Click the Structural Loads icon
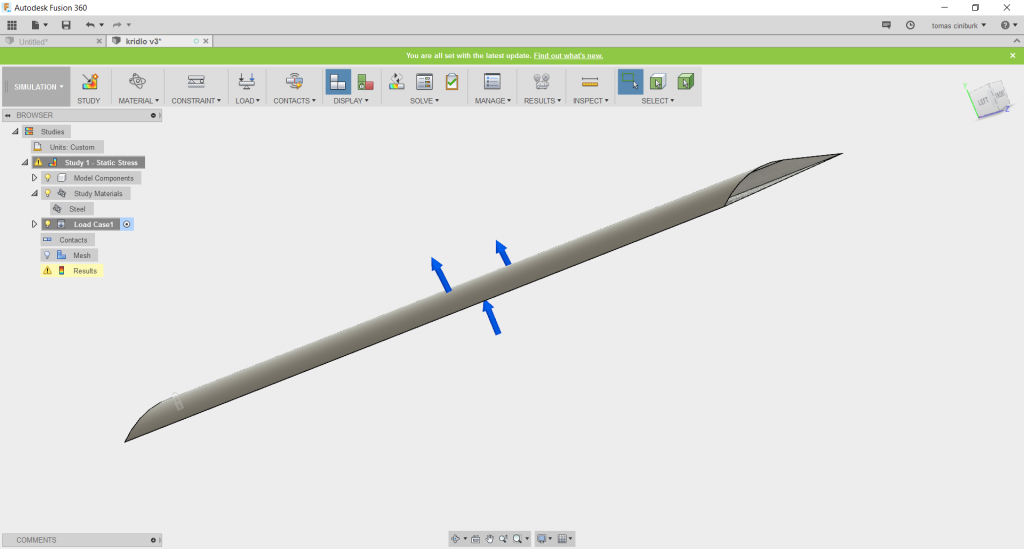Viewport: 1024px width, 549px height. [x=246, y=82]
